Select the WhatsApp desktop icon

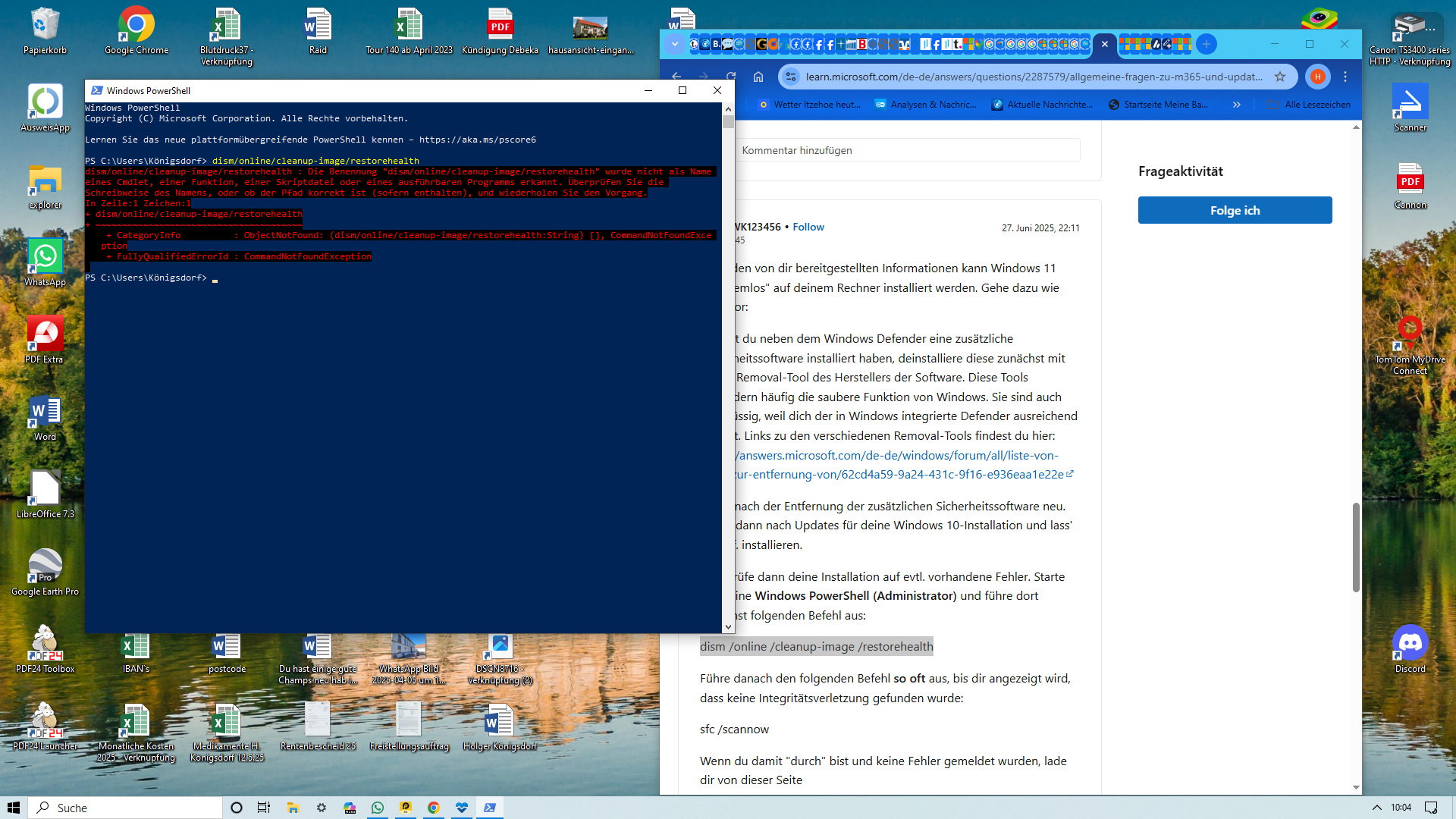[45, 263]
